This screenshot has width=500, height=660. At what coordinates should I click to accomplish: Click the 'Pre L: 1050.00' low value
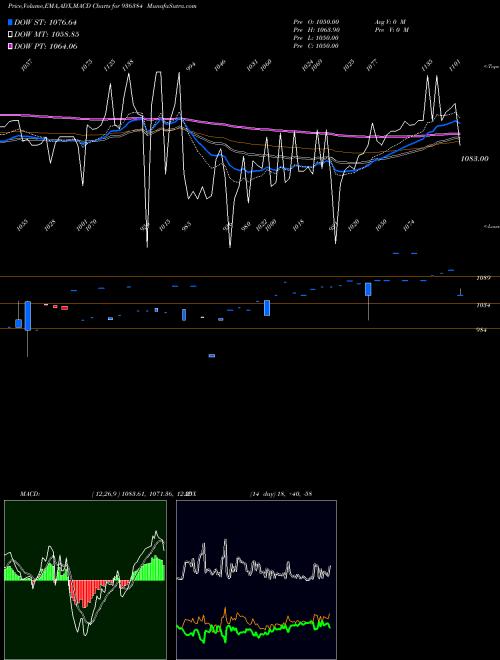[x=316, y=38]
